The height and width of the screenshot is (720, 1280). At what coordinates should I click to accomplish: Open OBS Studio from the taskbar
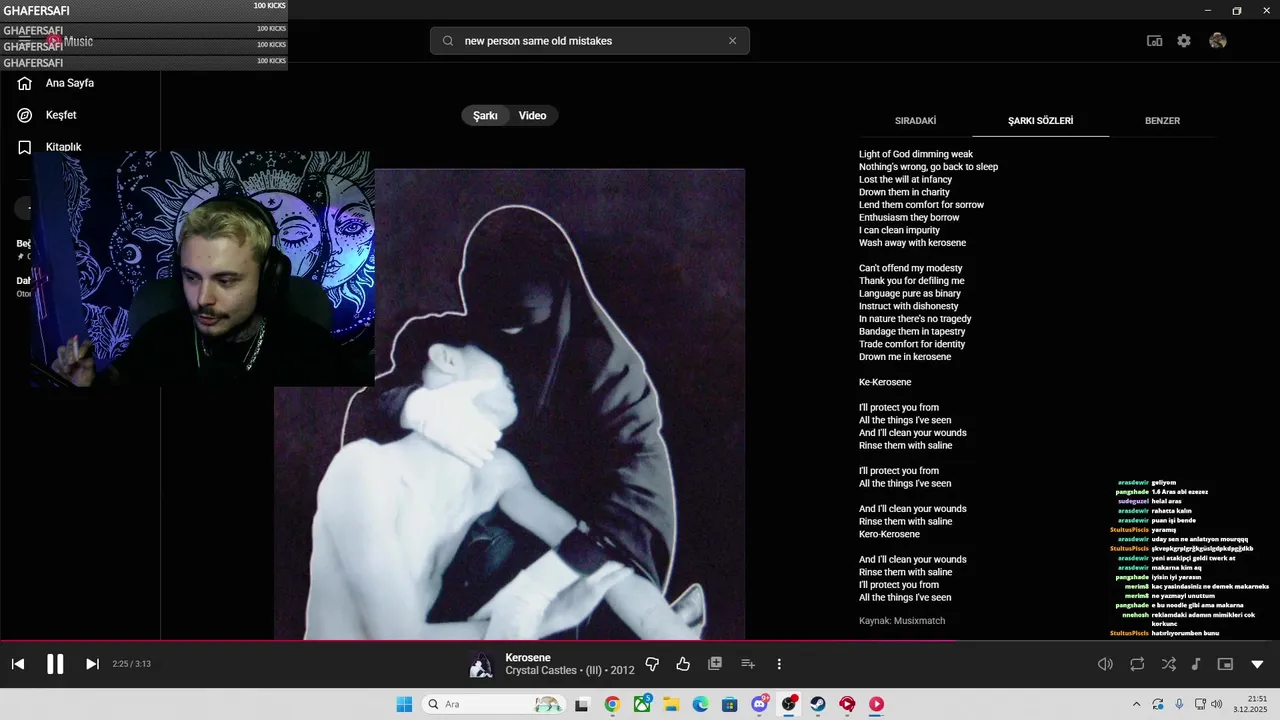tap(789, 704)
